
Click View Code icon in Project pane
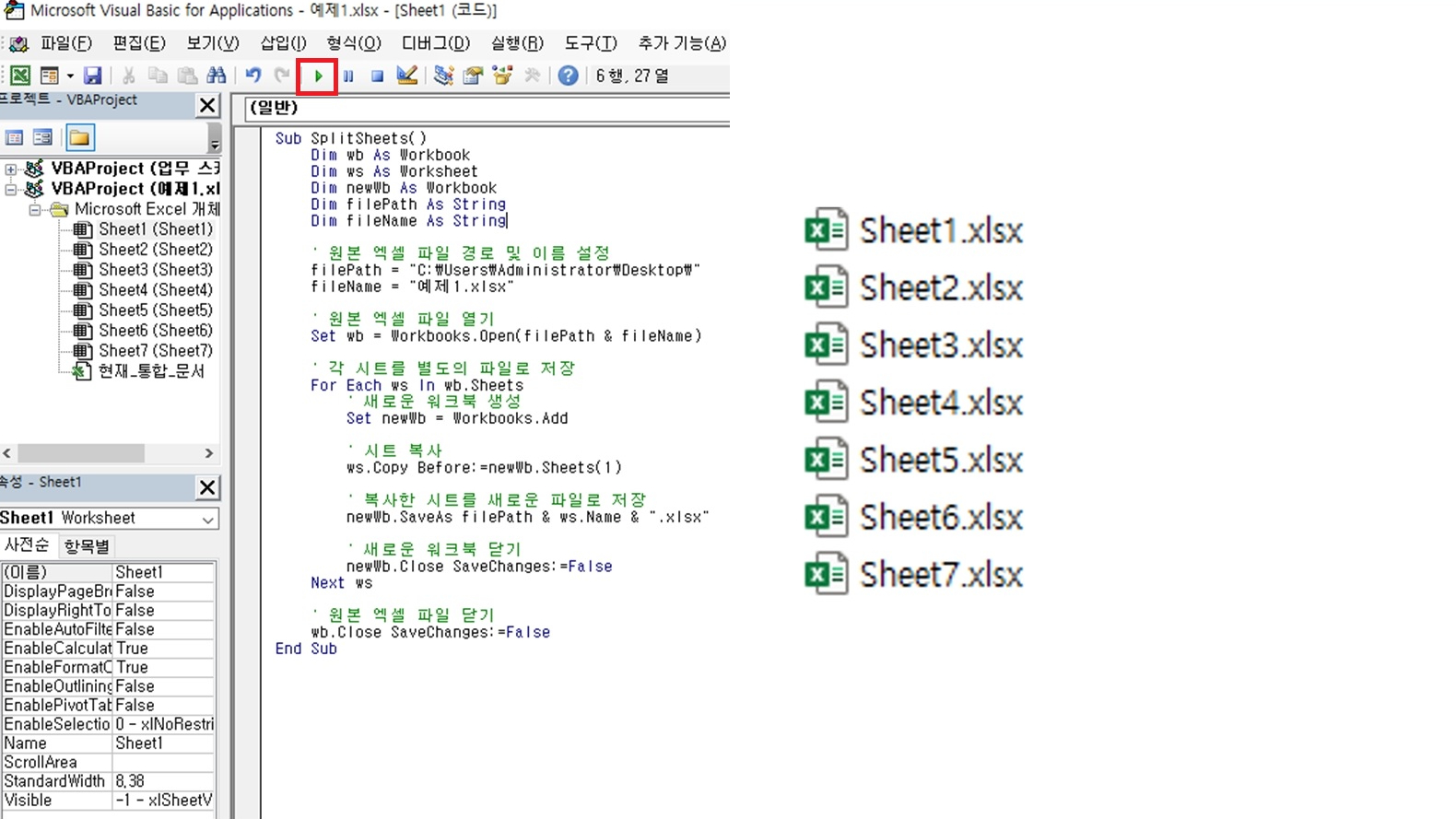[x=15, y=138]
